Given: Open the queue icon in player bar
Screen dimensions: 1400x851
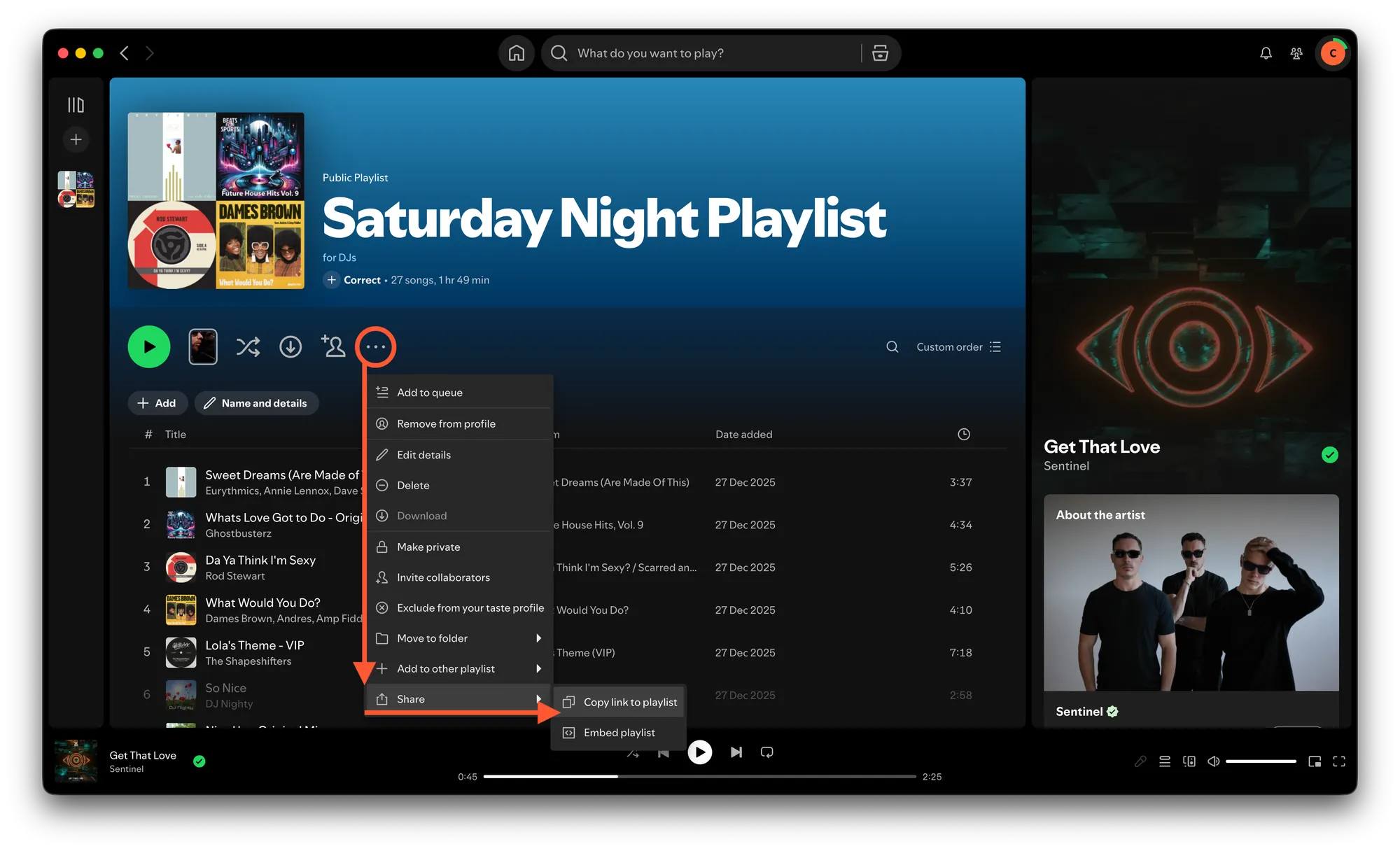Looking at the screenshot, I should [1165, 761].
